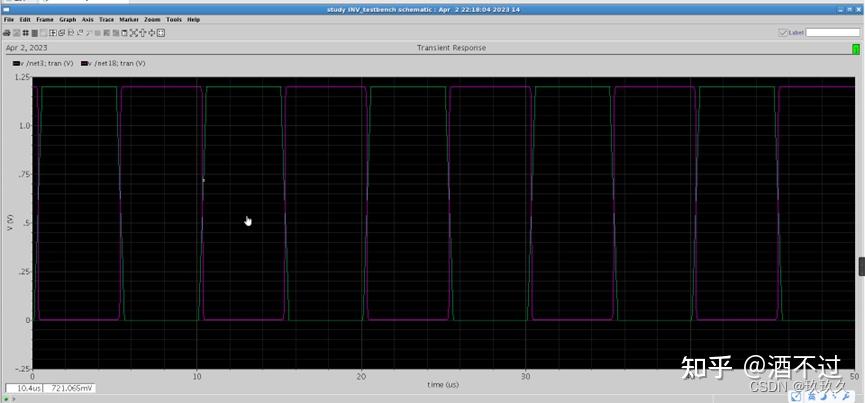Click the last toolbar icon on the right

click(x=161, y=33)
